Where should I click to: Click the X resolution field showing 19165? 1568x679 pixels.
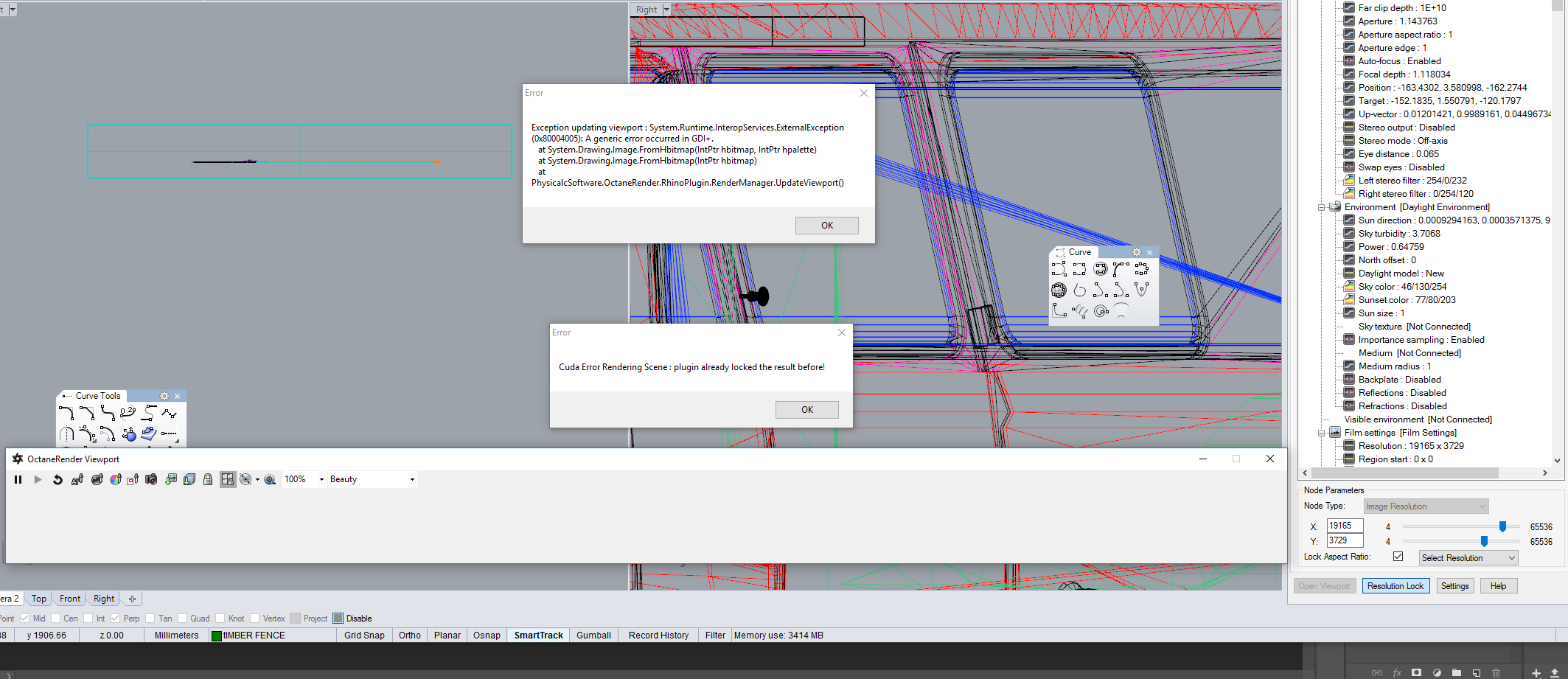click(x=1345, y=526)
